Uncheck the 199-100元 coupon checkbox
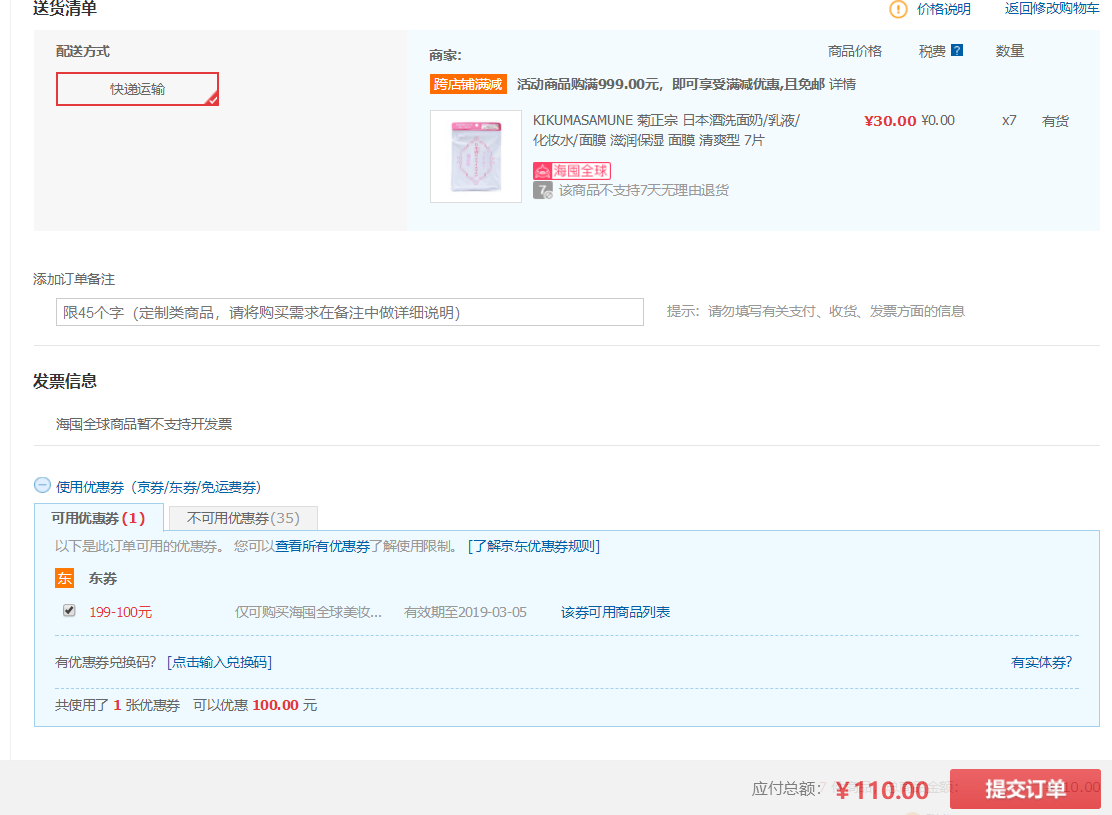1112x815 pixels. [x=69, y=611]
